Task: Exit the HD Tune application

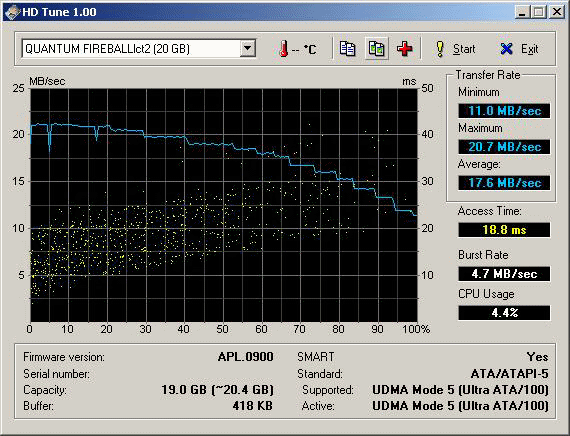Action: pyautogui.click(x=519, y=49)
